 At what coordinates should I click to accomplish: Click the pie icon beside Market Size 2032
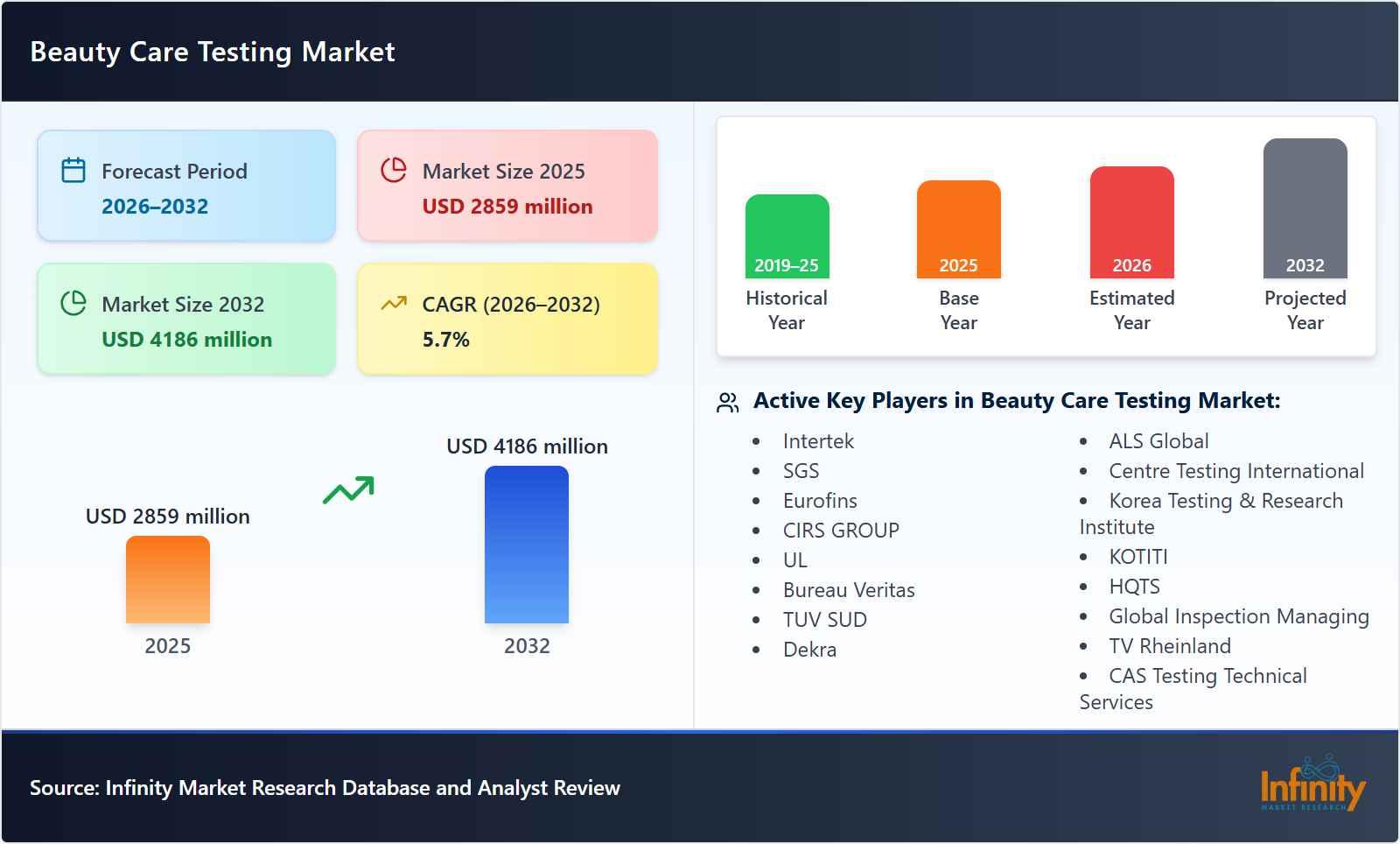point(73,303)
